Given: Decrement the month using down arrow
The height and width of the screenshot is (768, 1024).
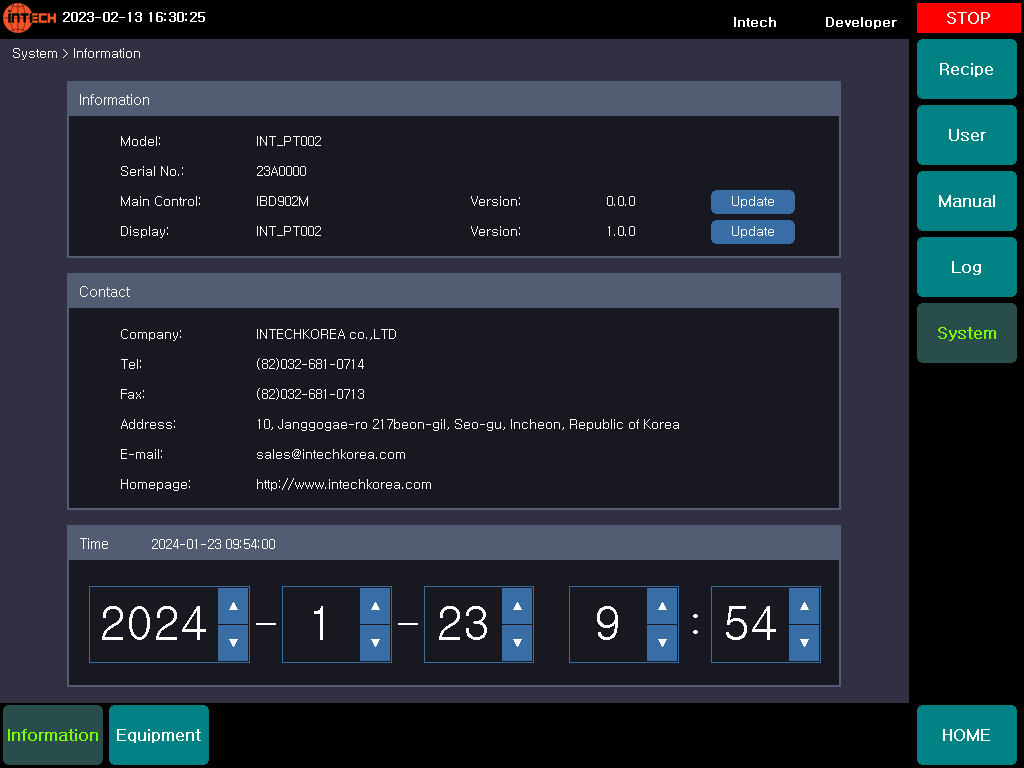Looking at the screenshot, I should [x=375, y=642].
